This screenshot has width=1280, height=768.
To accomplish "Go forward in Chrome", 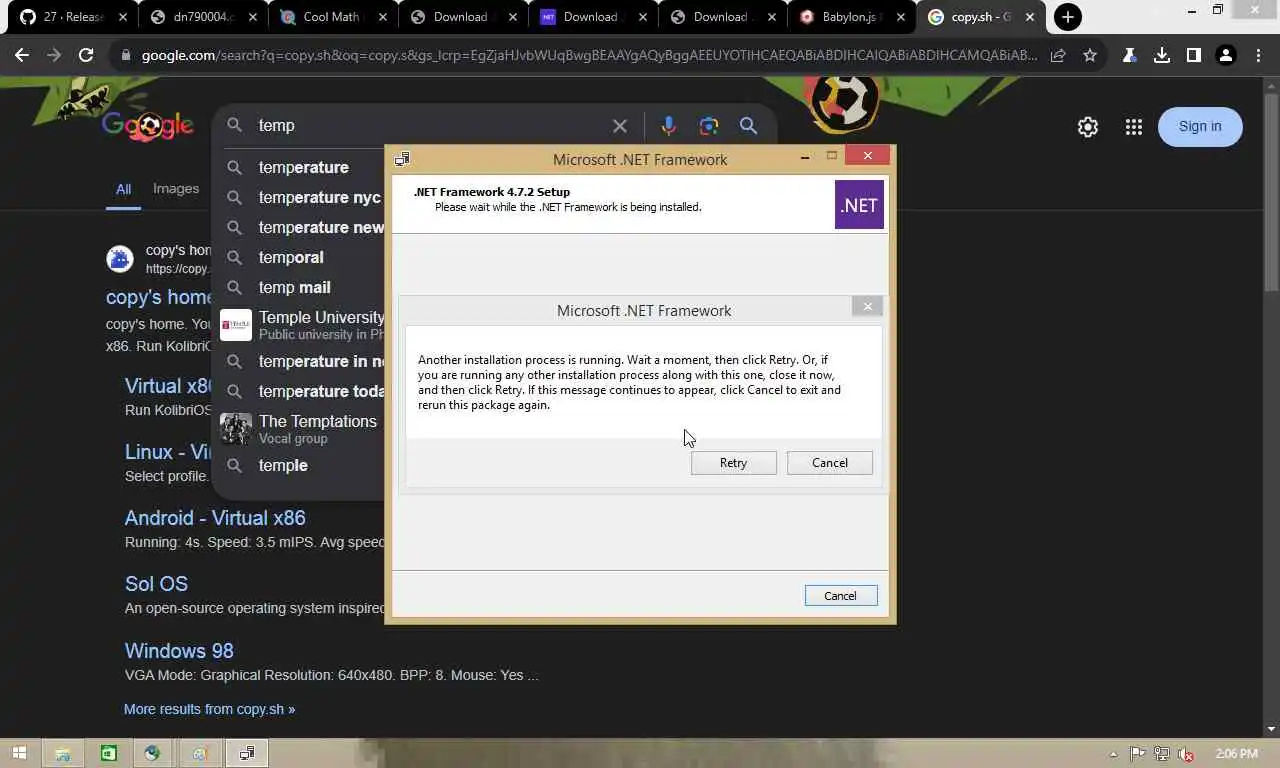I will tap(54, 55).
